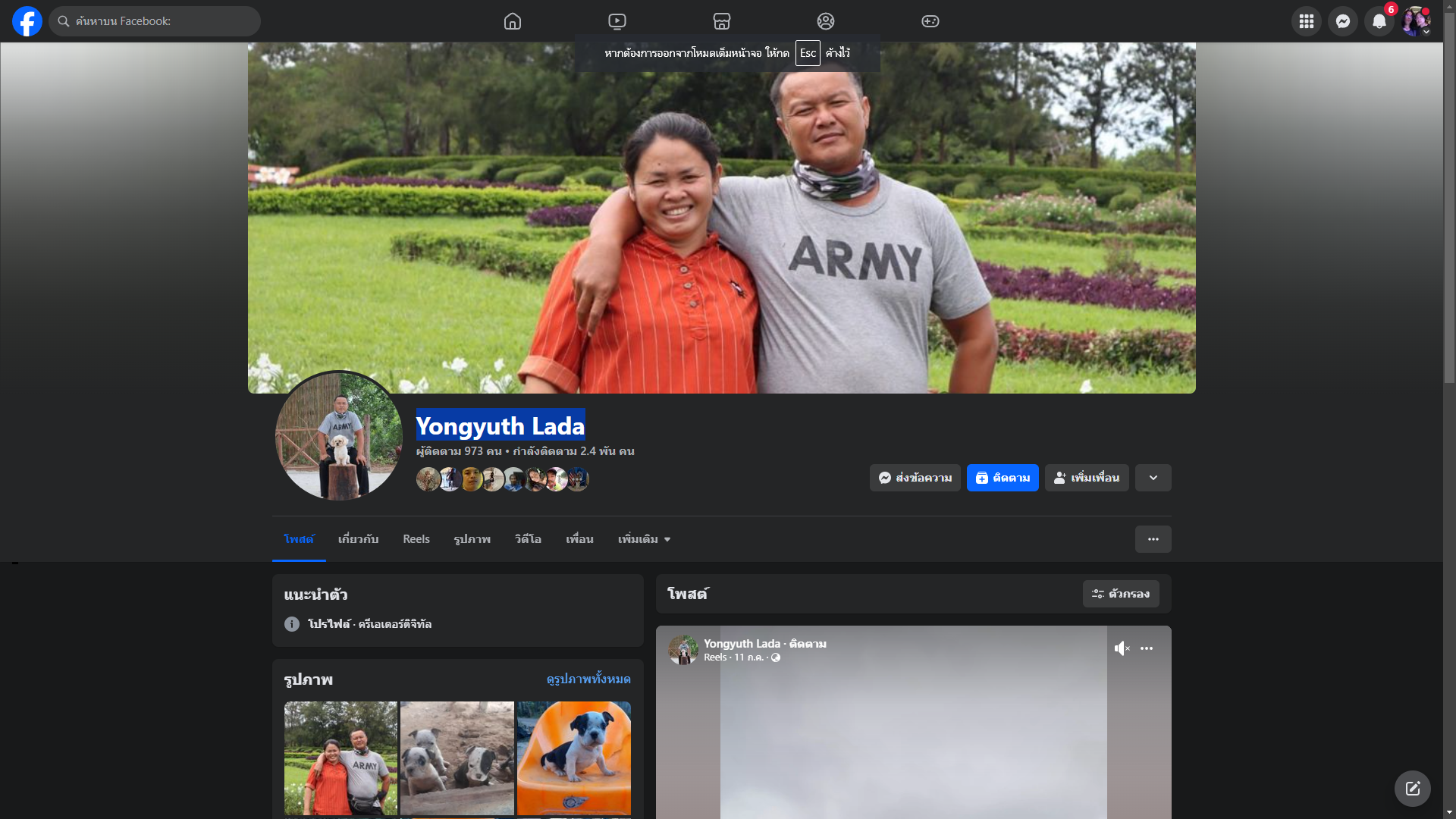Viewport: 1456px width, 819px height.
Task: Click follow link in reel post header
Action: 808,644
